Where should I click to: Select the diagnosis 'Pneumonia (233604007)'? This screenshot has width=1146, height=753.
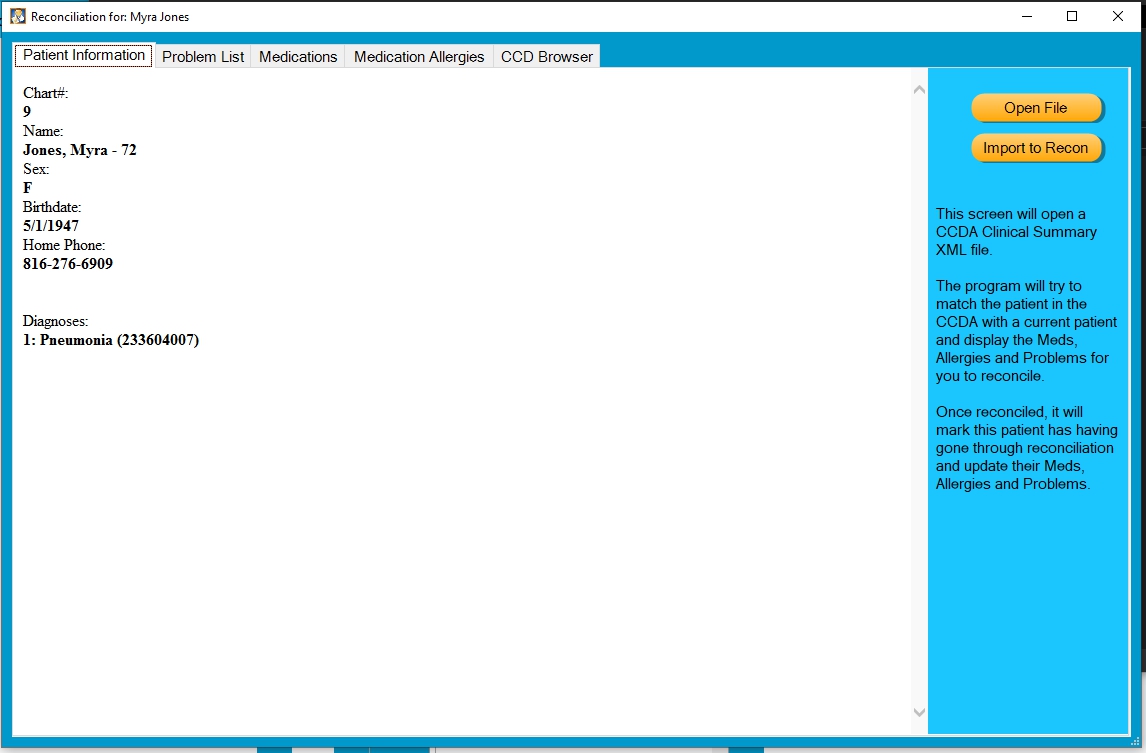[x=119, y=340]
